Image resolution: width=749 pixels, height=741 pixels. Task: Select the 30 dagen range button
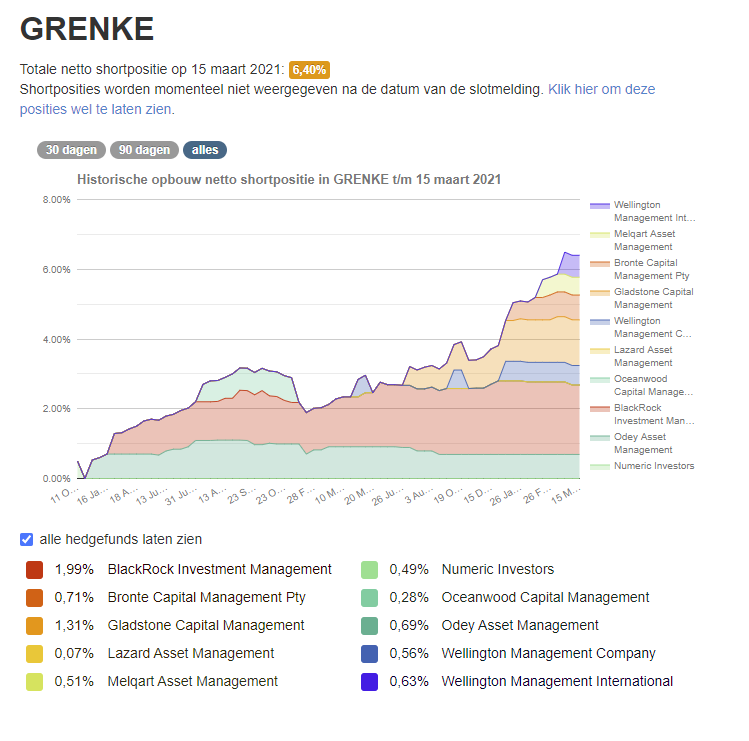click(x=71, y=150)
